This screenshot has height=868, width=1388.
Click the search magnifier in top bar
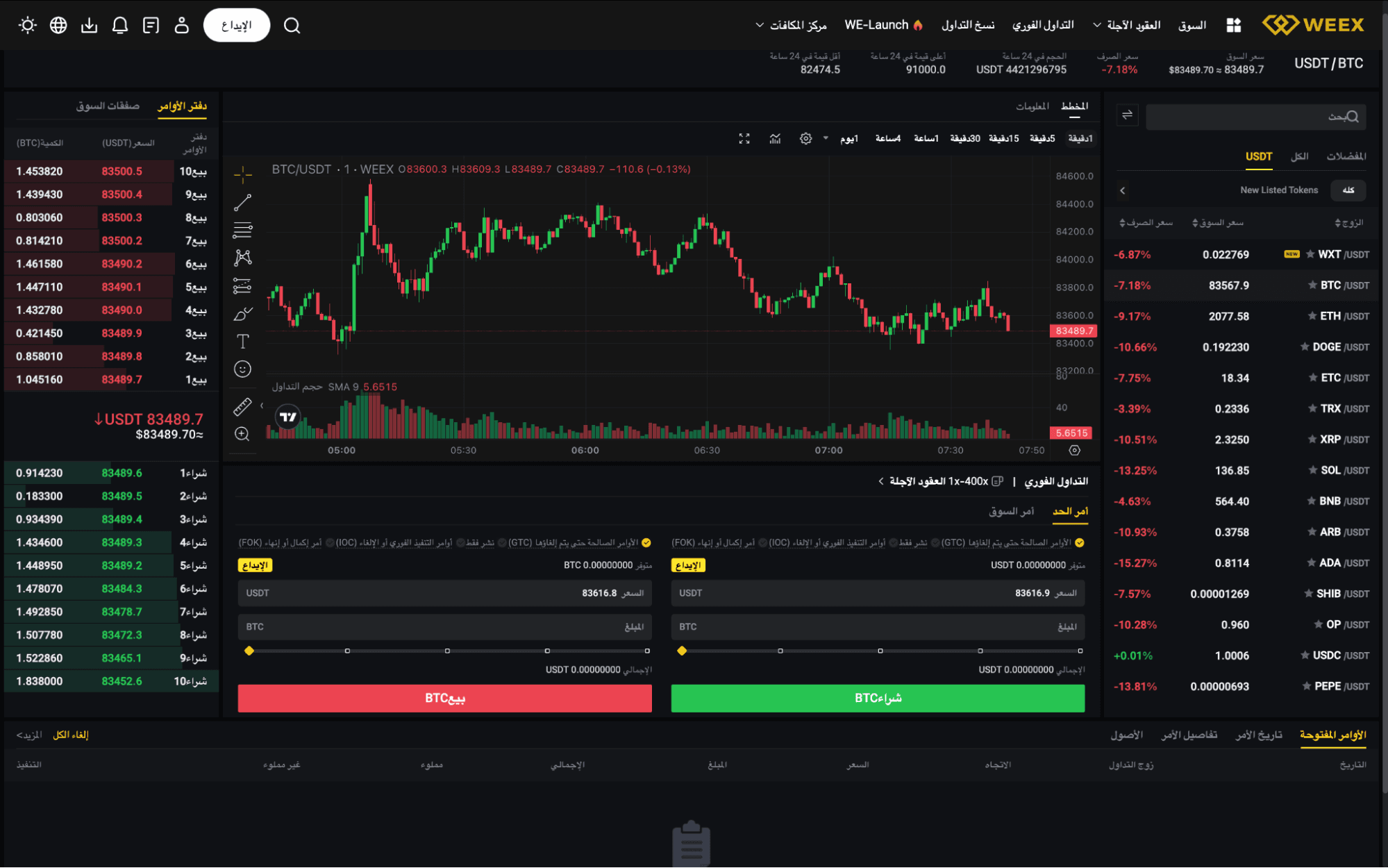pyautogui.click(x=292, y=26)
